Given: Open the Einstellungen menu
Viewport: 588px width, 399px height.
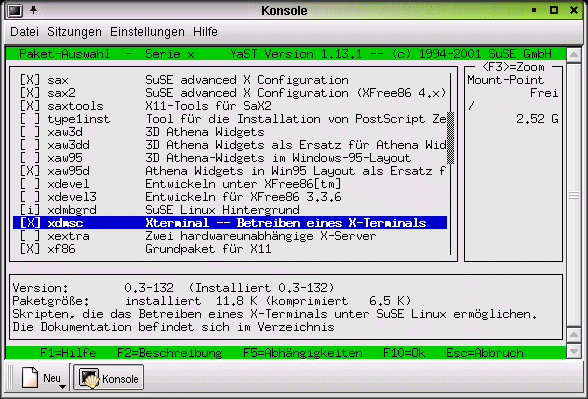Looking at the screenshot, I should coord(147,32).
